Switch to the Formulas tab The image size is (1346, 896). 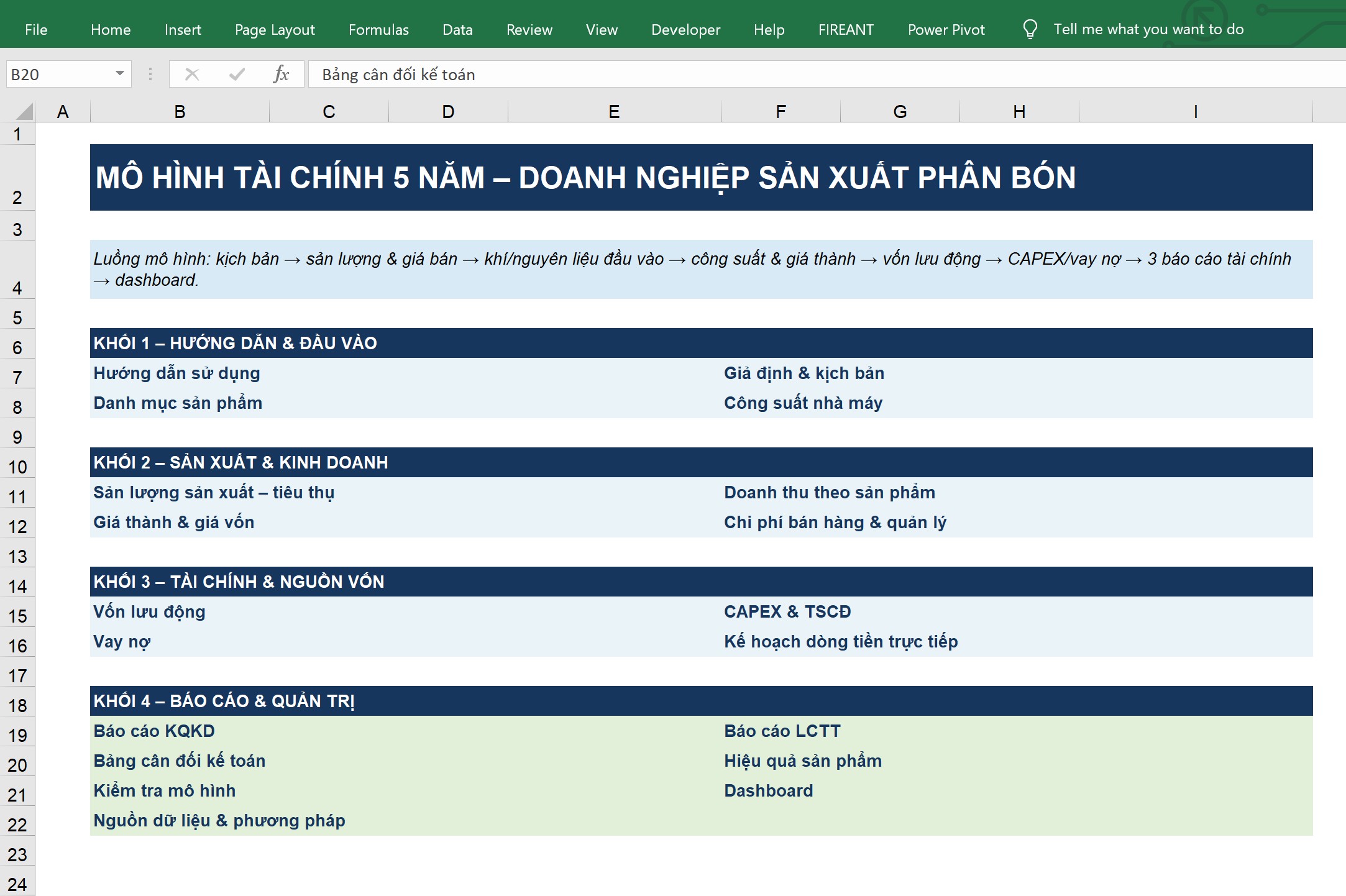pyautogui.click(x=378, y=29)
